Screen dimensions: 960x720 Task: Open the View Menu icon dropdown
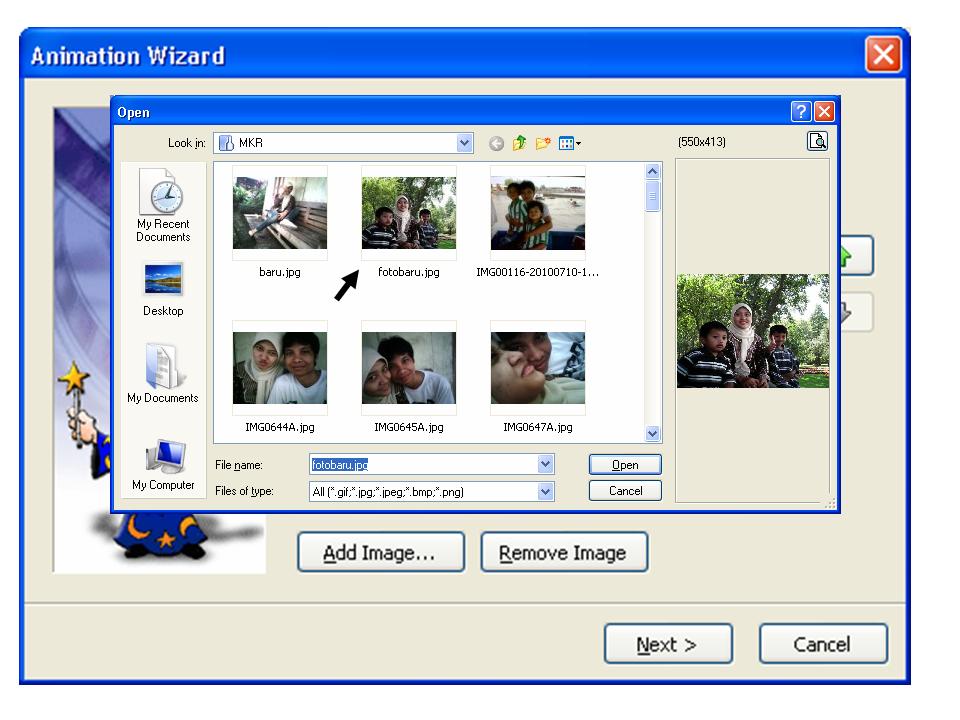pyautogui.click(x=569, y=143)
